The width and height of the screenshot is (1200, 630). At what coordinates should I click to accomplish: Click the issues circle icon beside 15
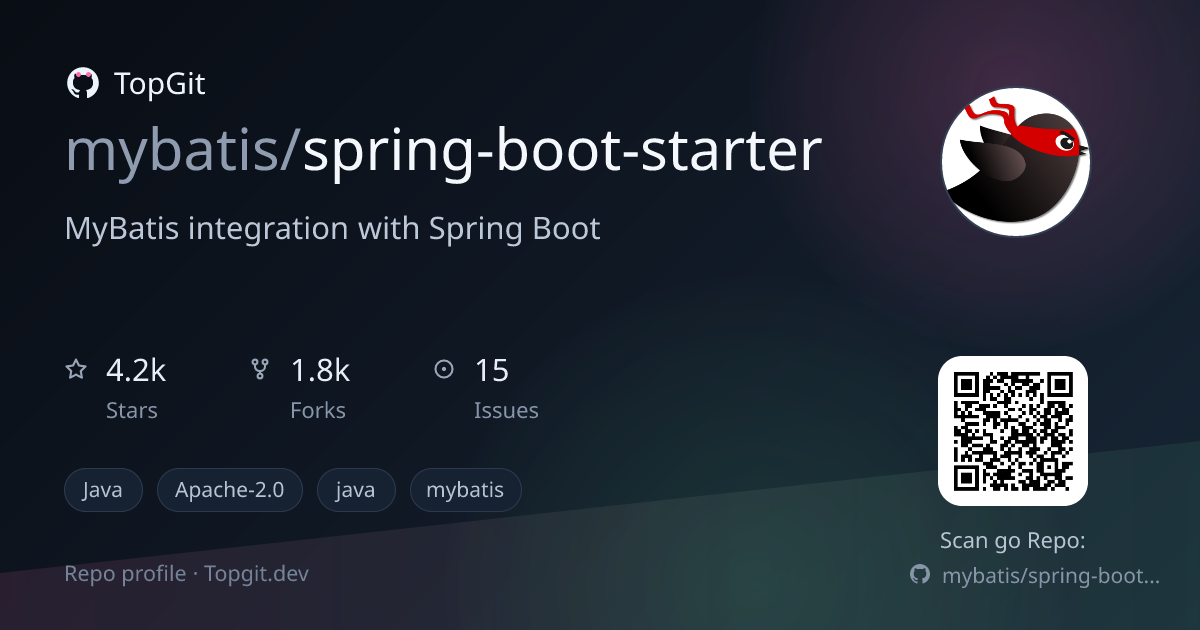[x=444, y=370]
